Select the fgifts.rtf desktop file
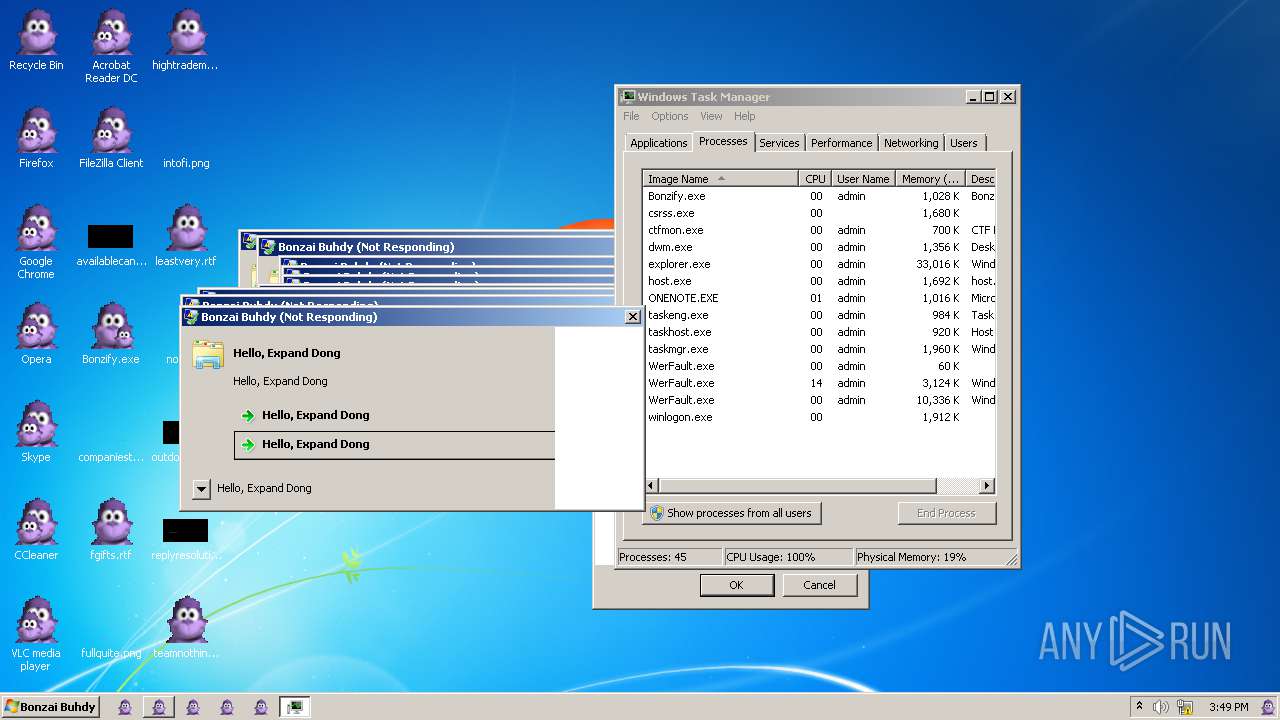Image resolution: width=1280 pixels, height=720 pixels. coord(111,530)
